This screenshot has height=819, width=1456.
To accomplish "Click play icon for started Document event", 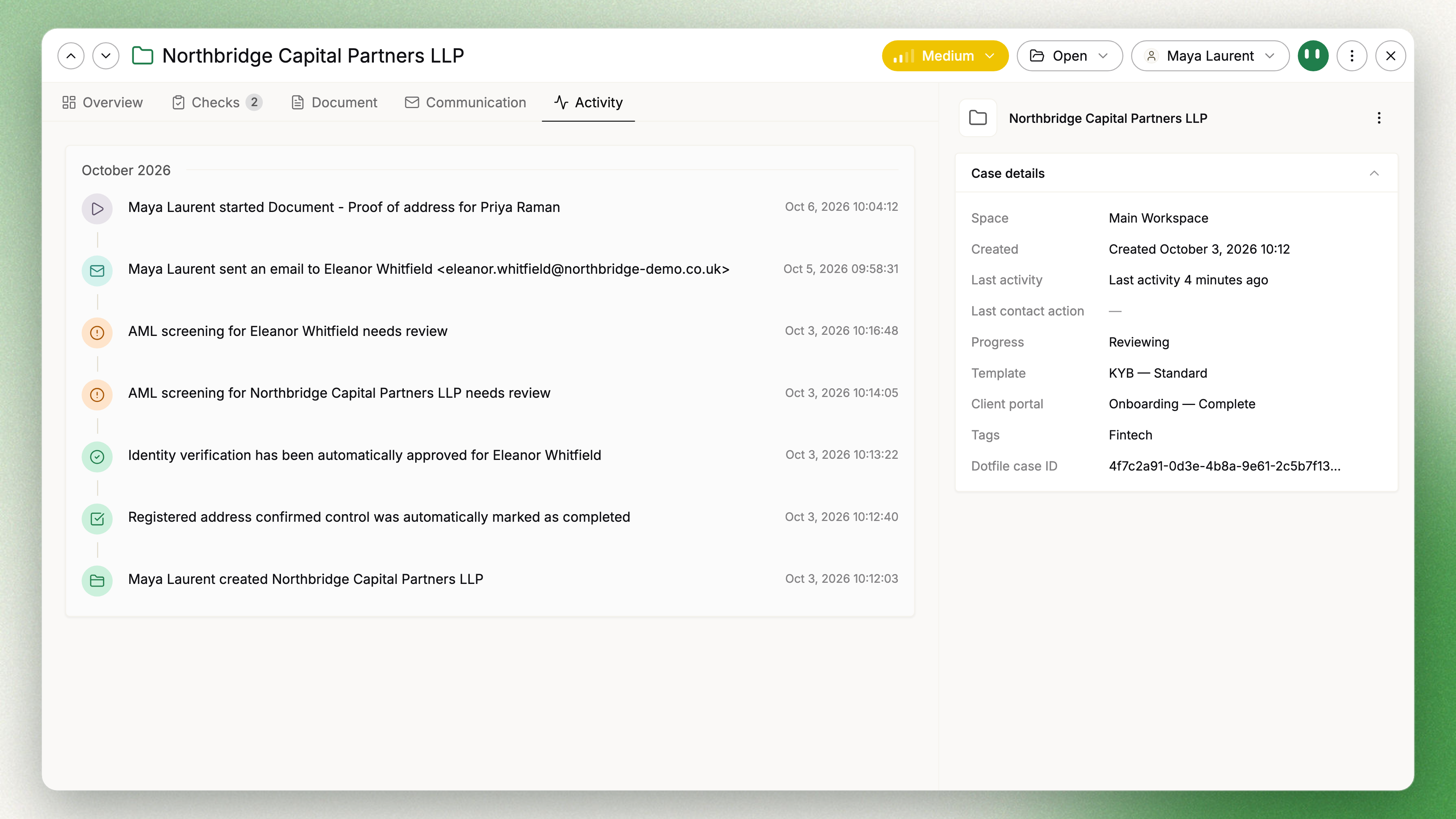I will 97,209.
